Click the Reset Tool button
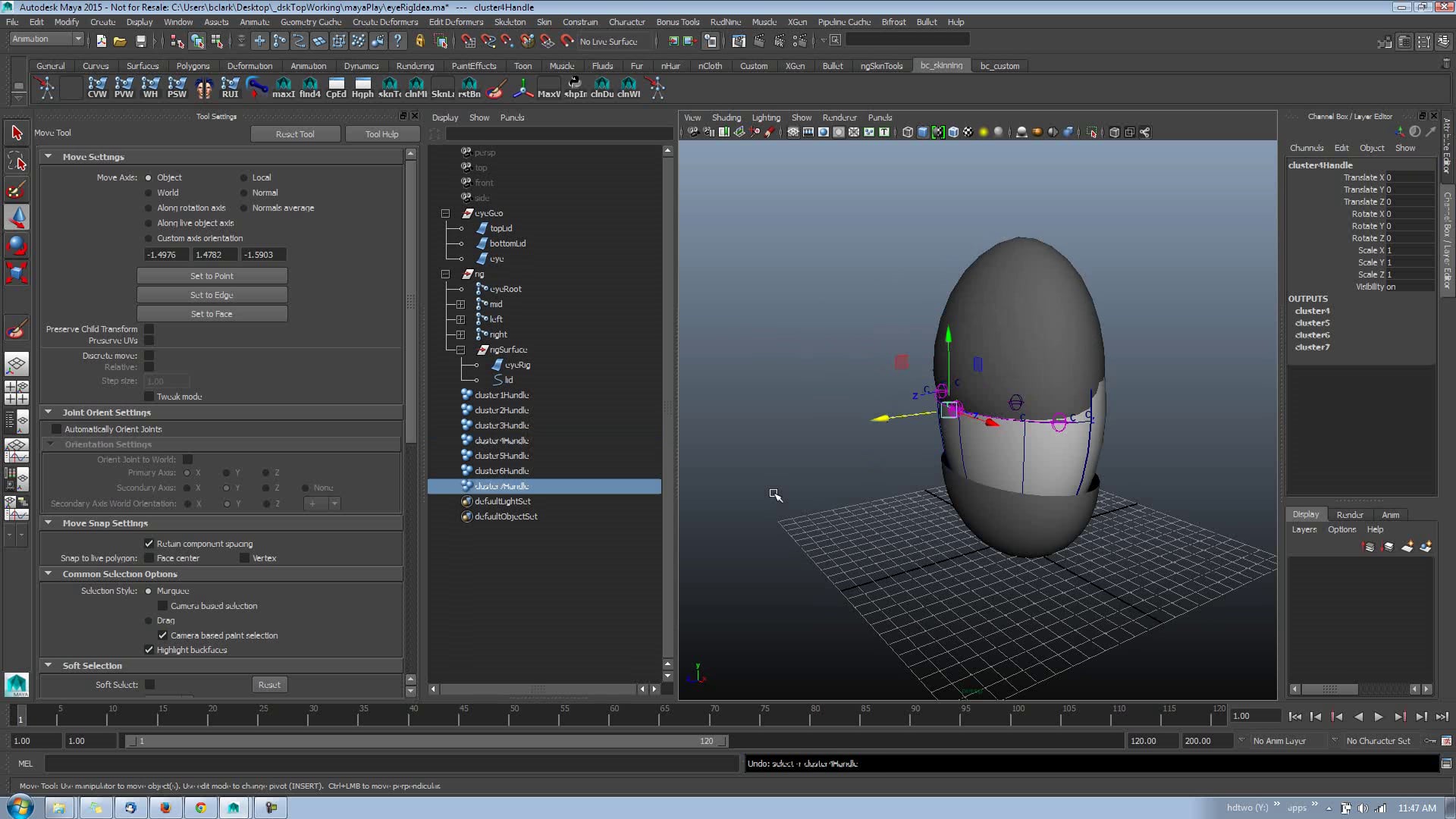 (295, 133)
